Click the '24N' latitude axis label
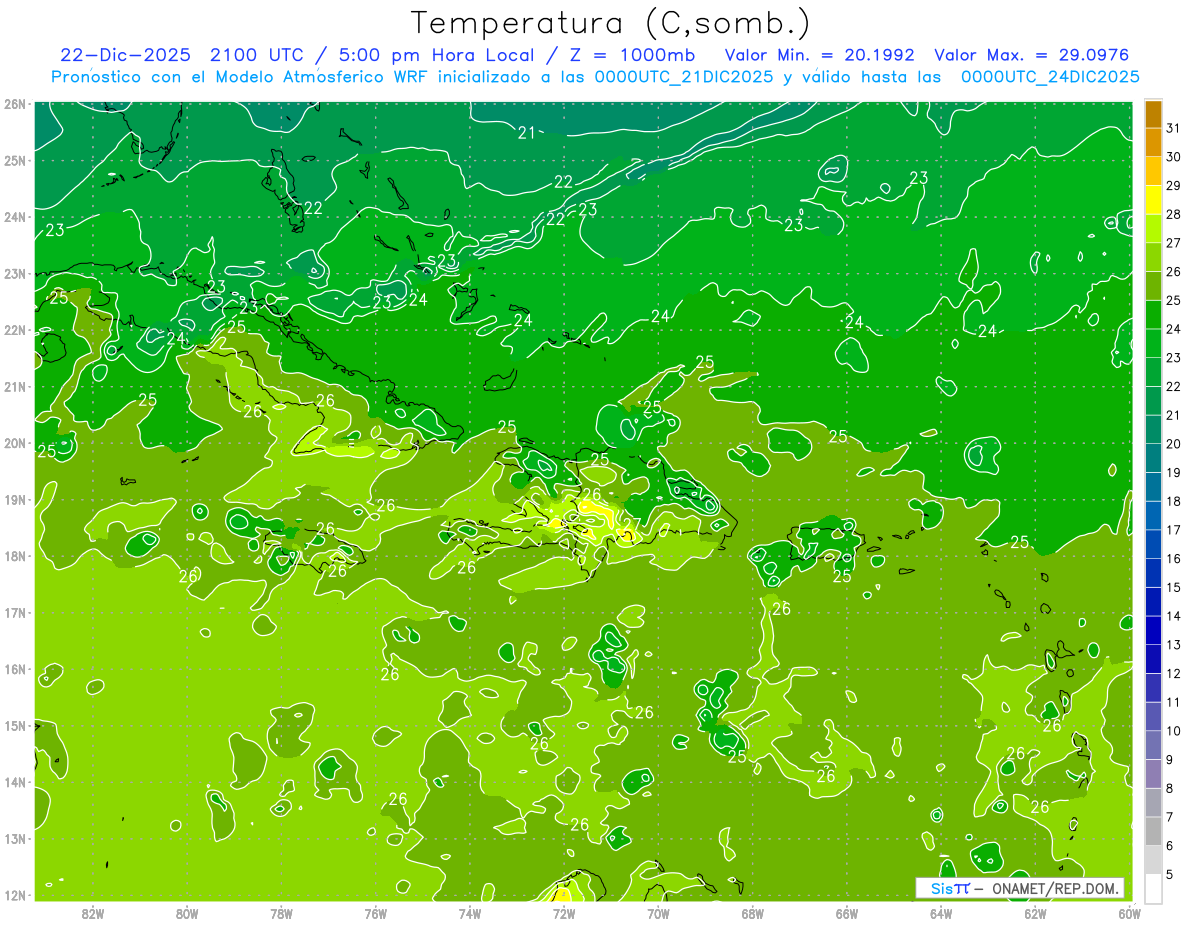 16,217
